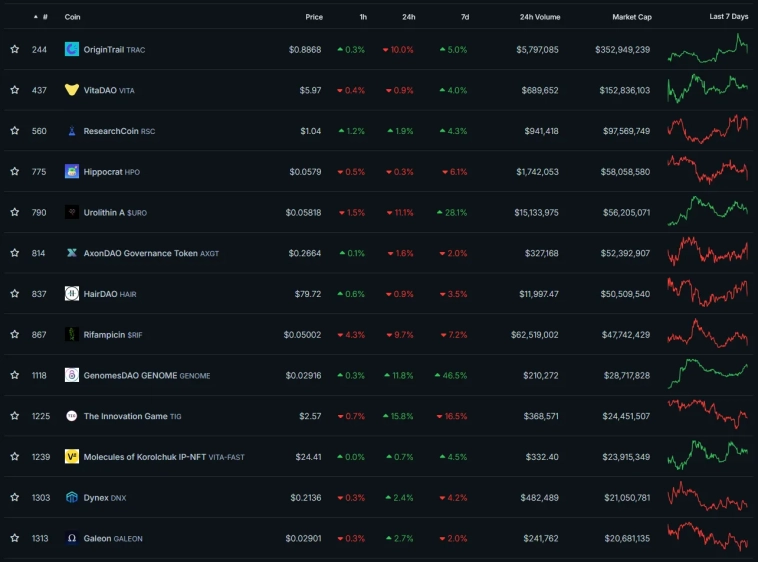Screen dimensions: 758x562
Task: Sort table by Market Cap header
Action: tap(631, 17)
